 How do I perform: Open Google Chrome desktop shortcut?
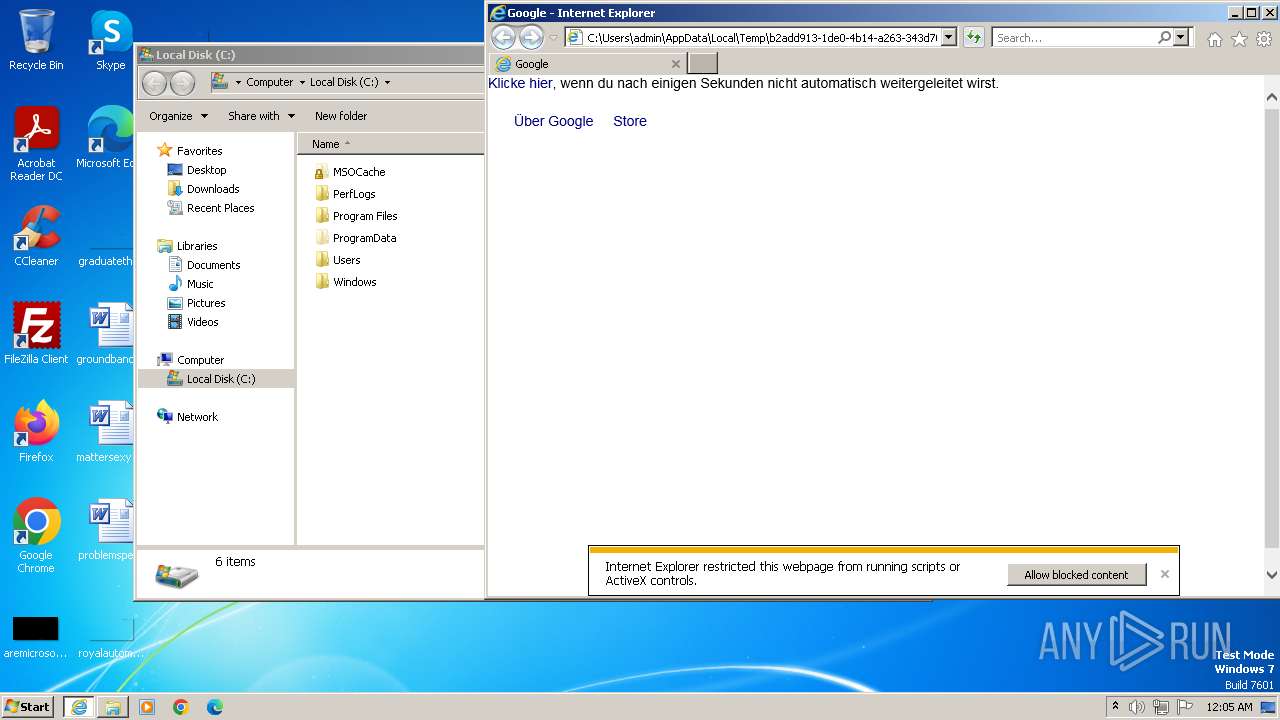click(36, 535)
